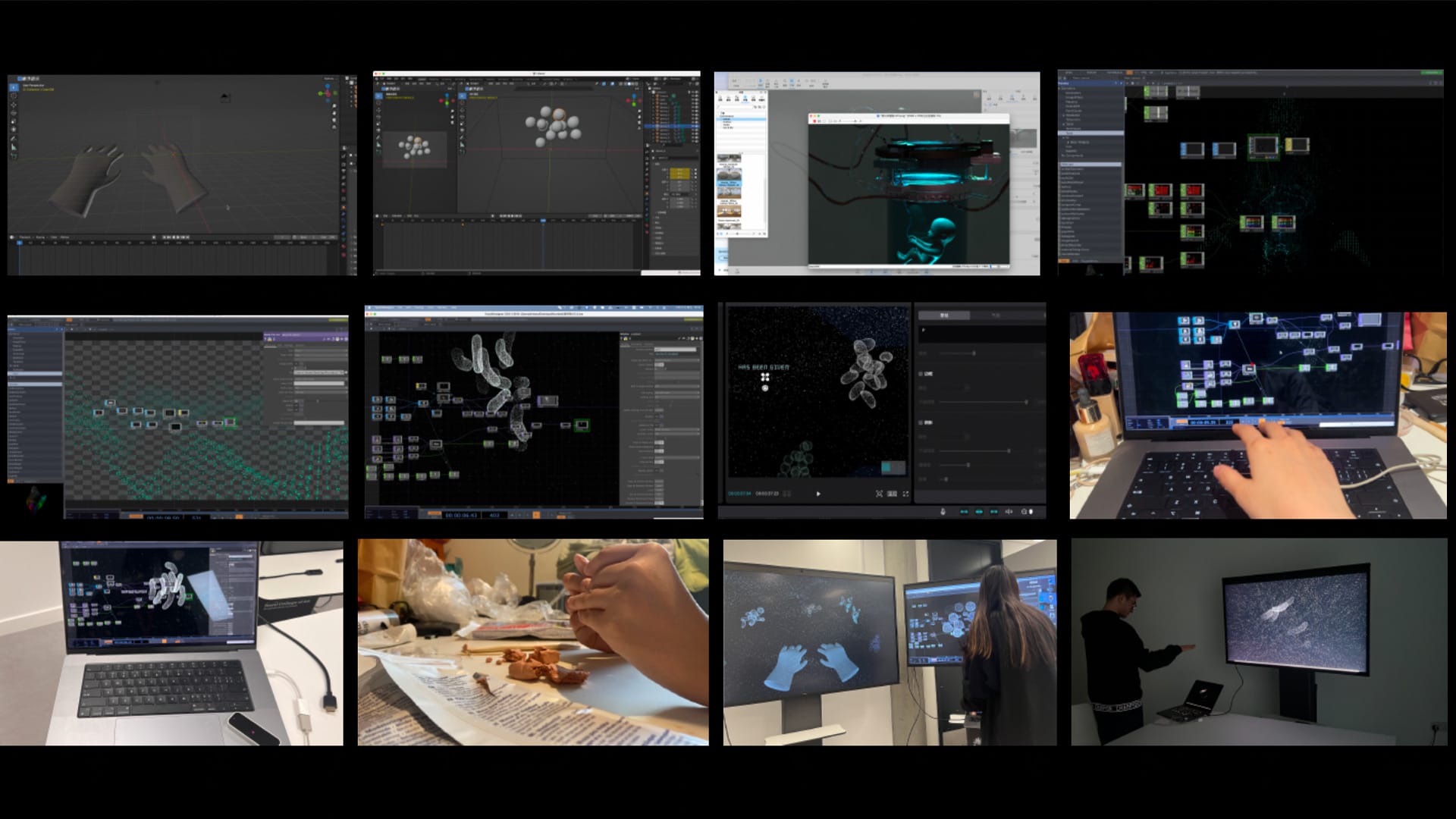
Task: Switch to the second tab in video editor panel
Action: pos(996,315)
